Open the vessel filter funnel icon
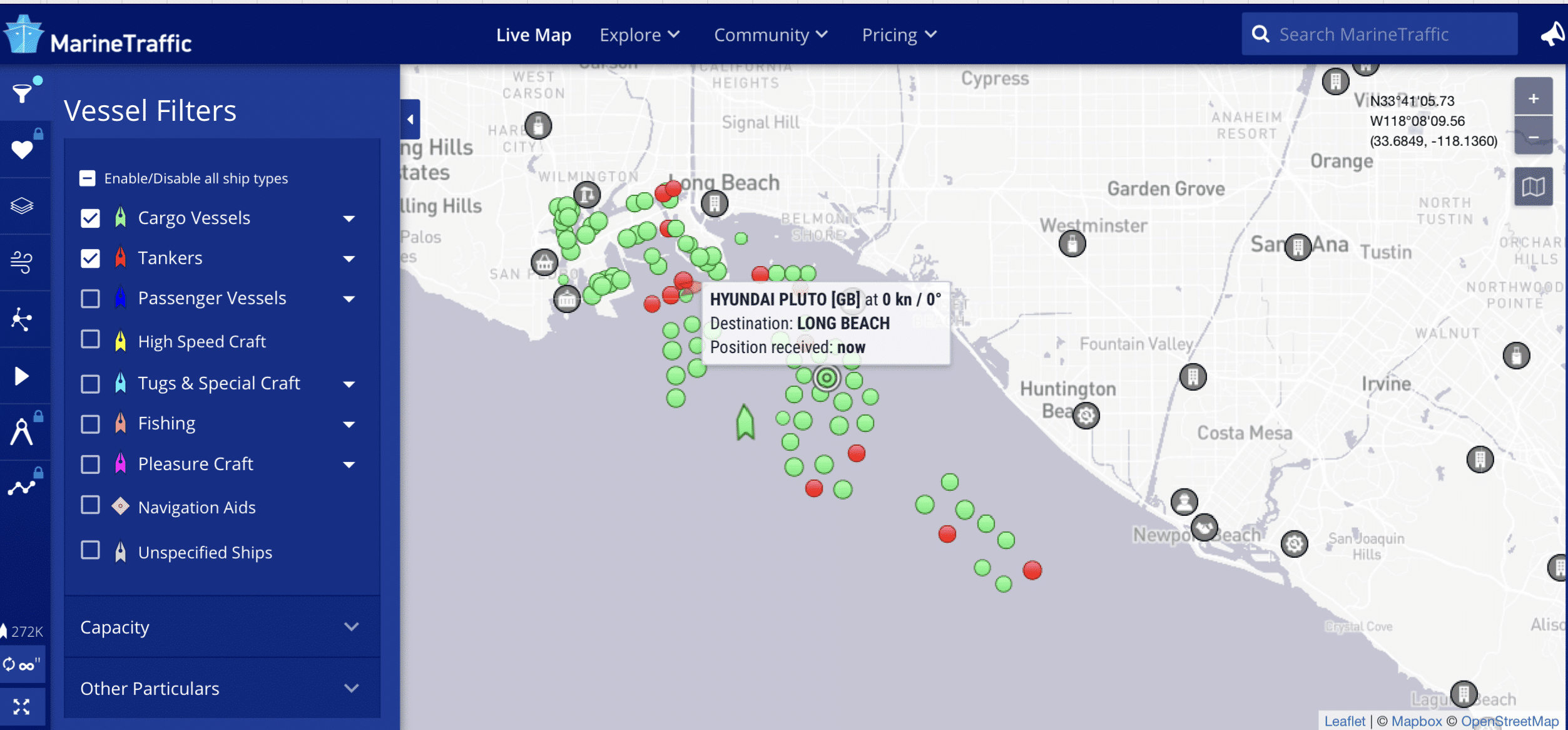1568x730 pixels. point(23,93)
